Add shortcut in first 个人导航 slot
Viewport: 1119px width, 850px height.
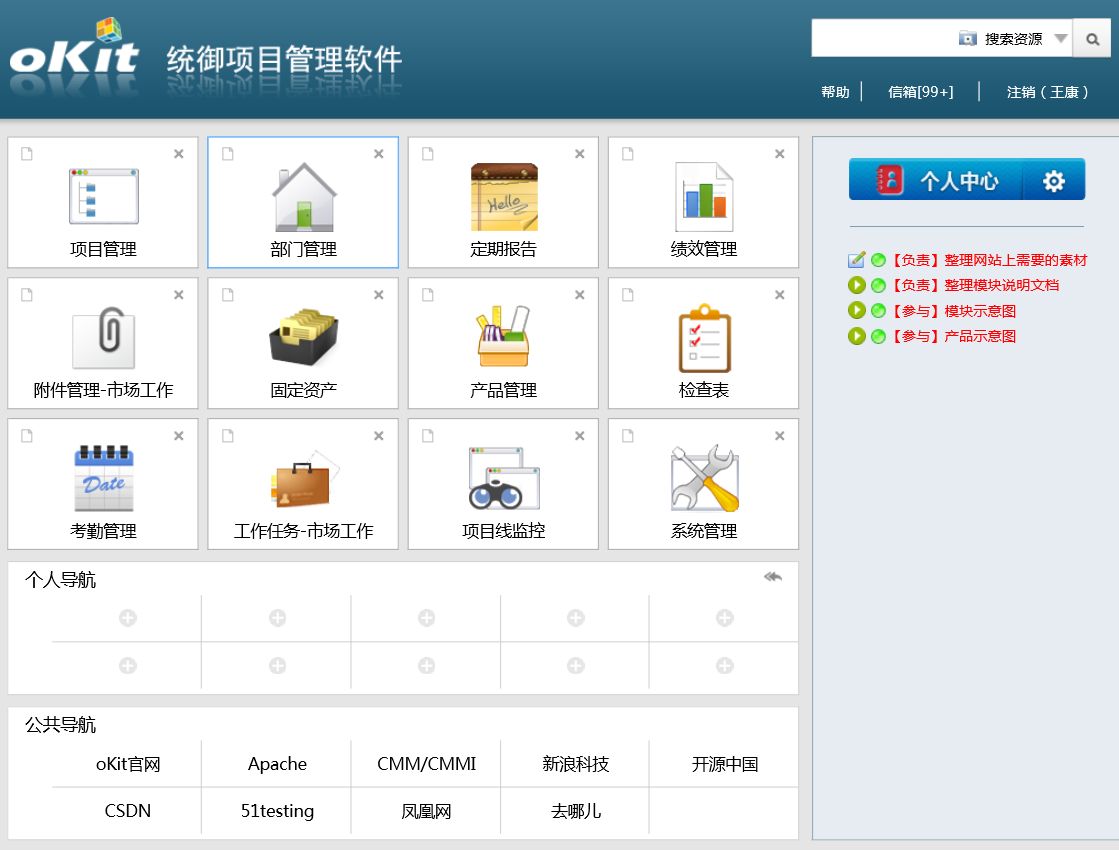click(128, 618)
